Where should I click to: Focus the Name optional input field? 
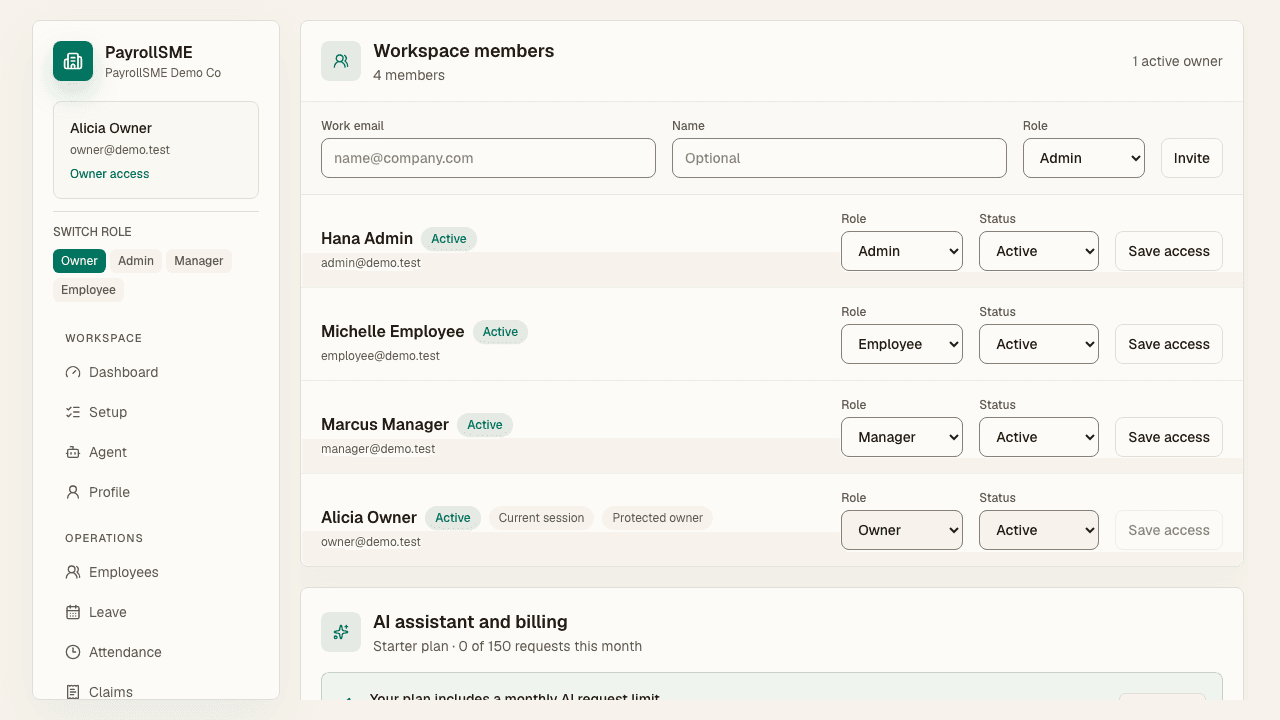tap(839, 158)
